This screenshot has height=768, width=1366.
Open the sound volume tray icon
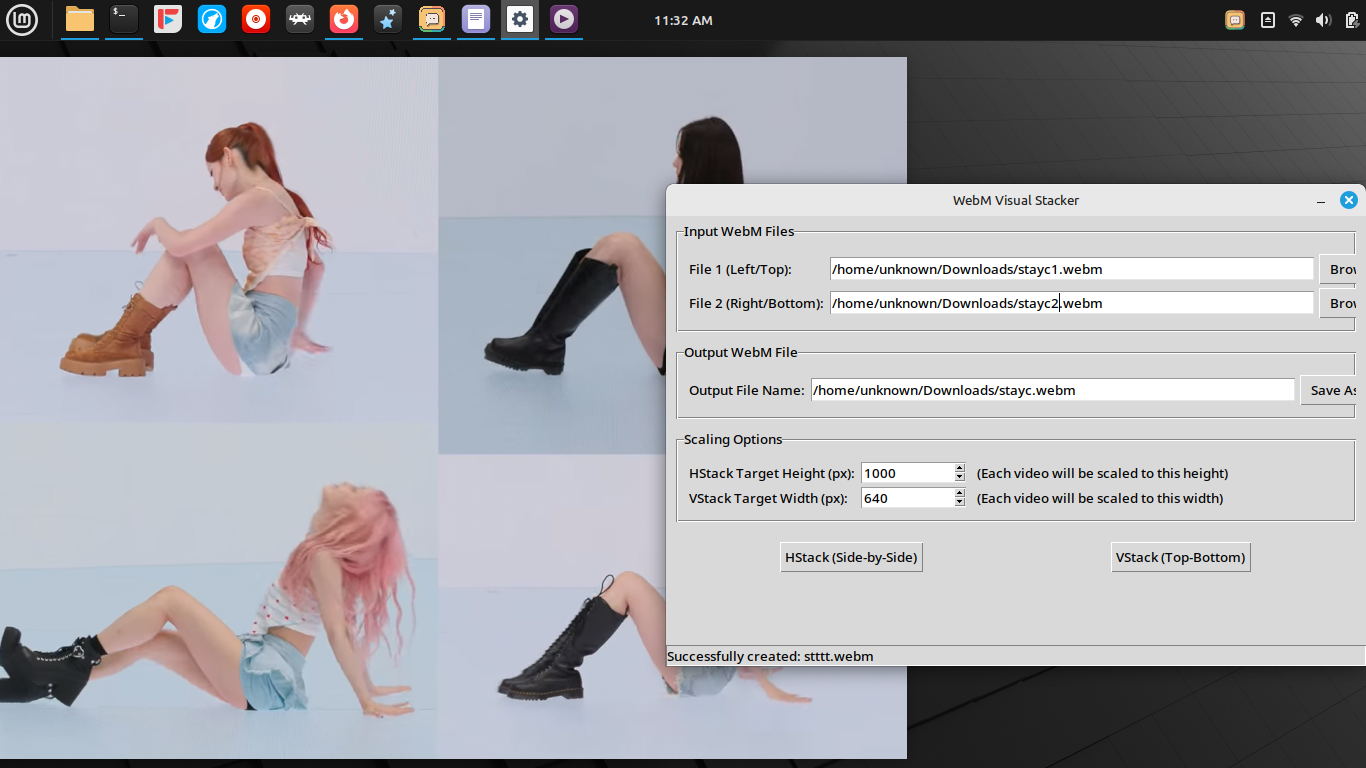(1324, 20)
